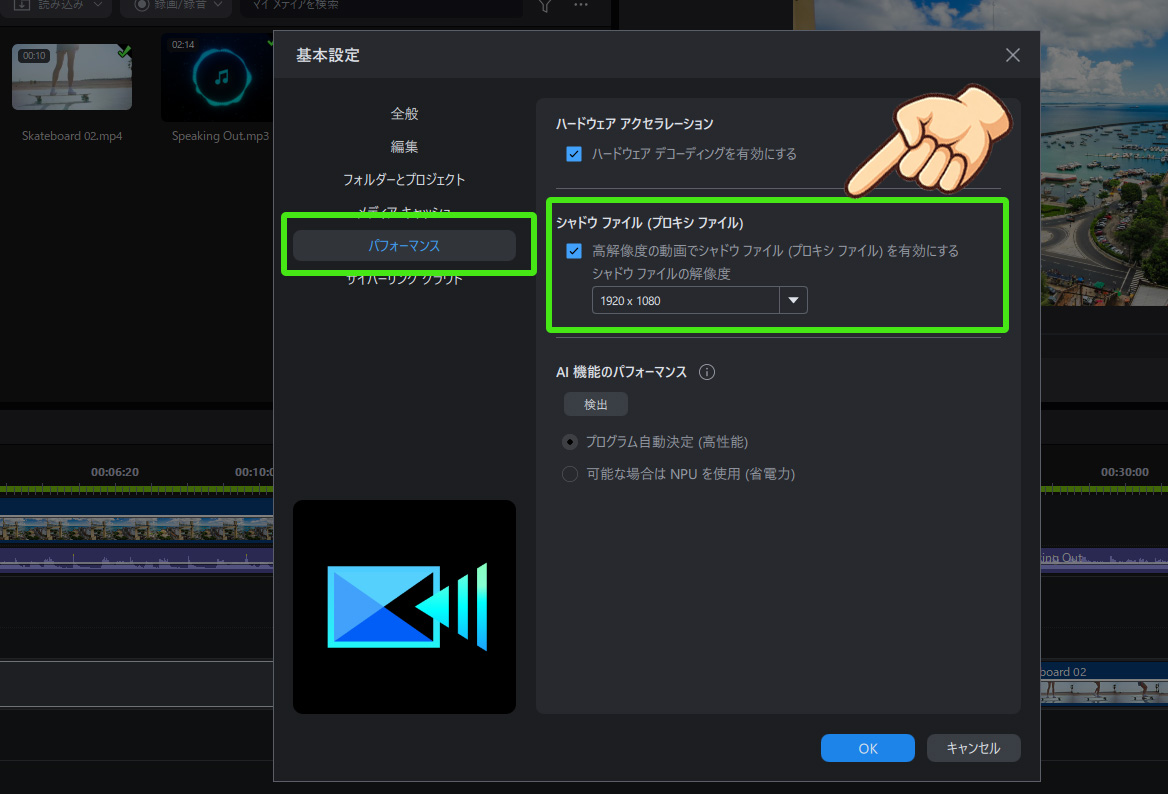Viewport: 1168px width, 794px height.
Task: Select プログラム自動決定 (高性能) radio option
Action: [570, 442]
